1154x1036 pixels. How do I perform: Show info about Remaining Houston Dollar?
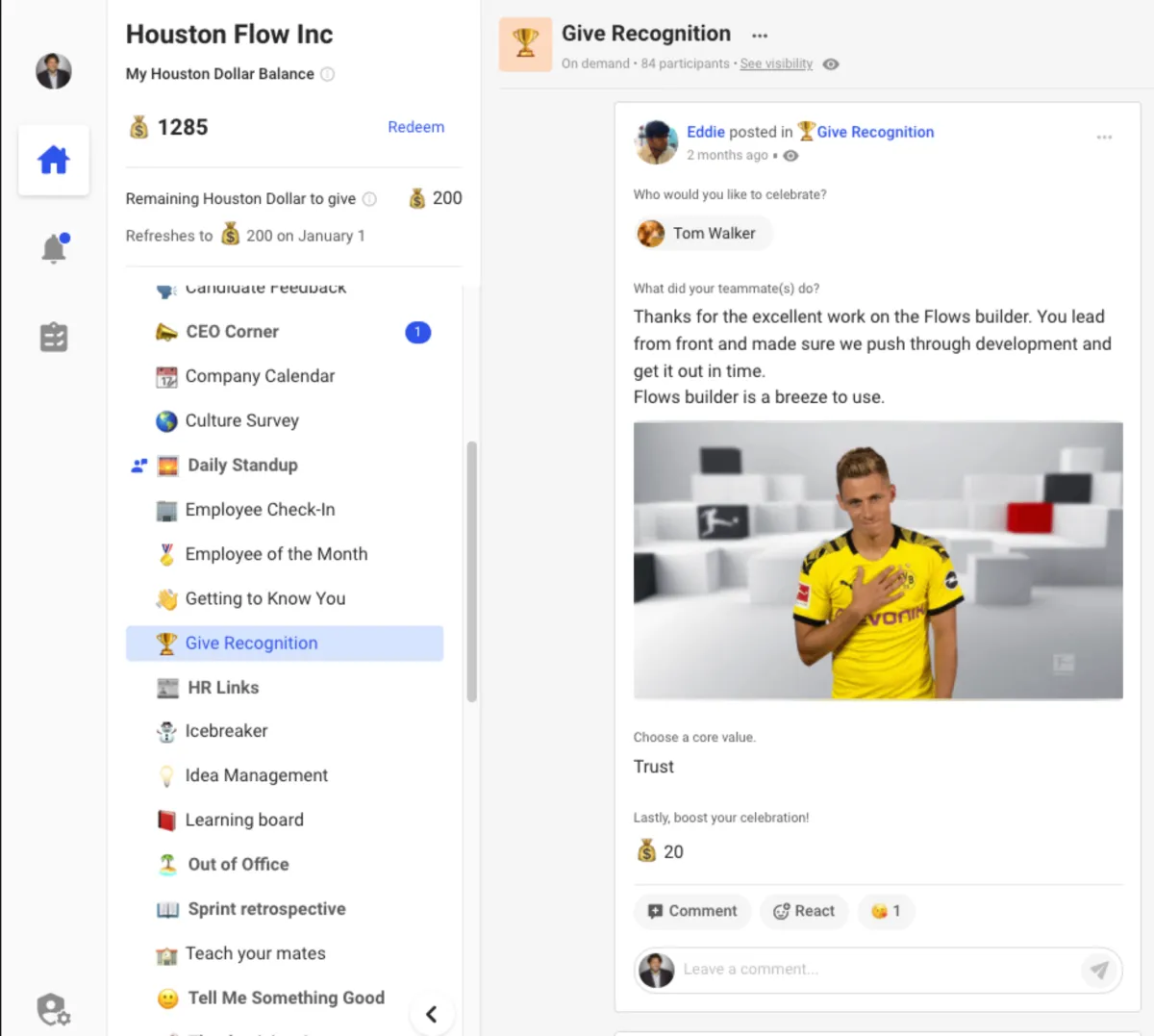pyautogui.click(x=369, y=199)
